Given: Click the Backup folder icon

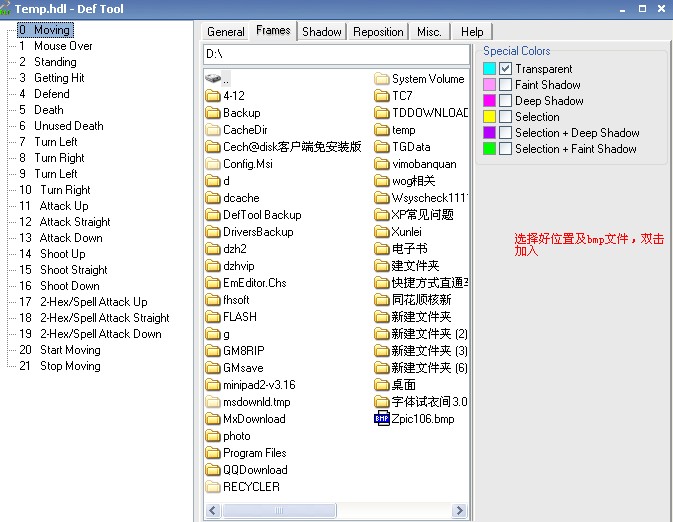Looking at the screenshot, I should coord(212,113).
